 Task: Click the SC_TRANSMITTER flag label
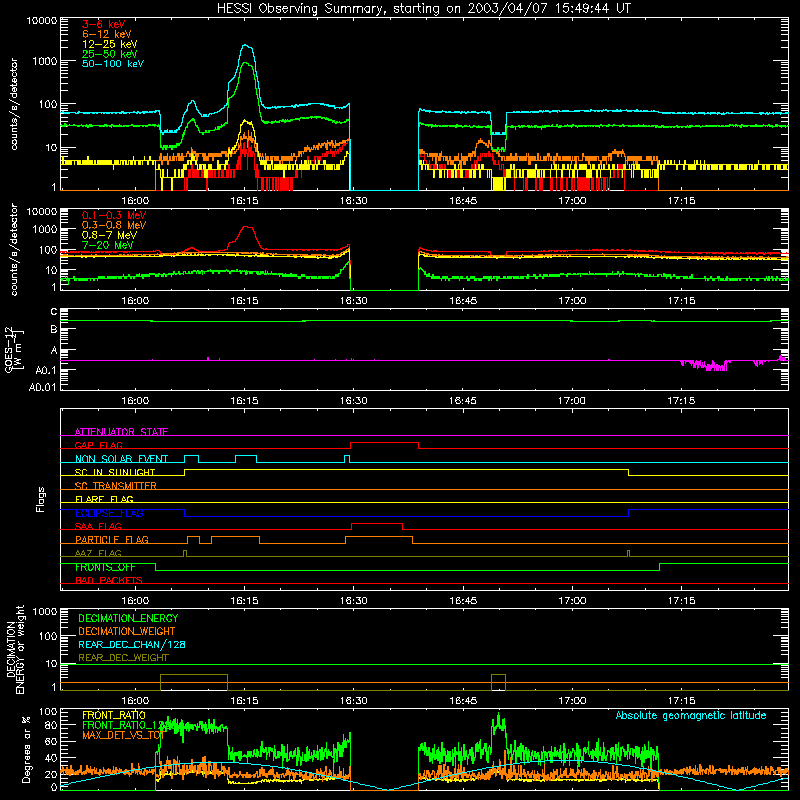pyautogui.click(x=115, y=485)
